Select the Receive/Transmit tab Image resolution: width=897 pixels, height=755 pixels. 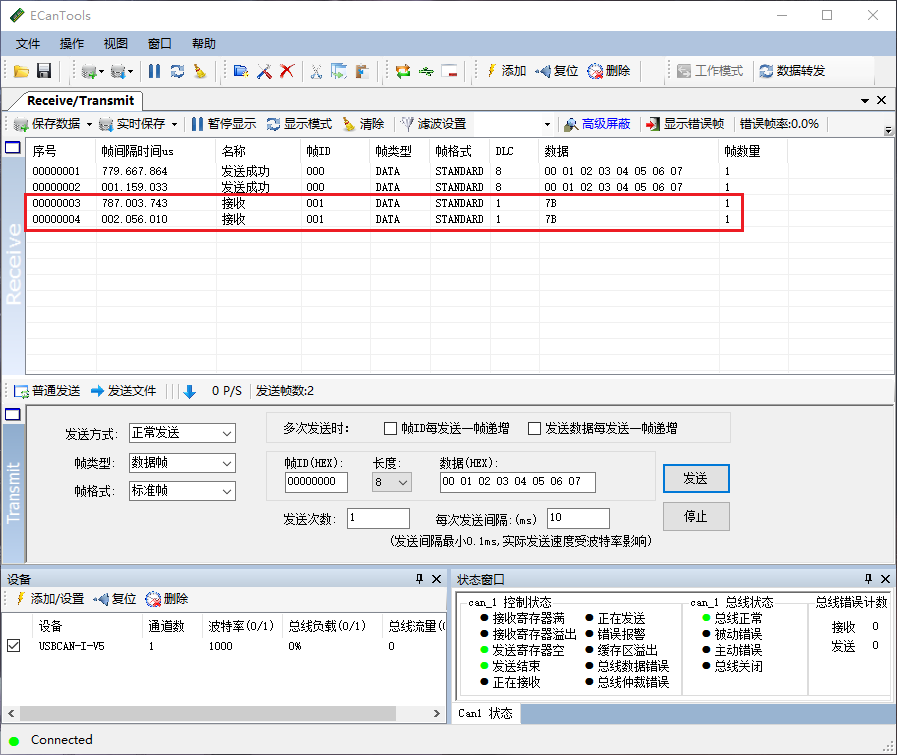click(80, 101)
